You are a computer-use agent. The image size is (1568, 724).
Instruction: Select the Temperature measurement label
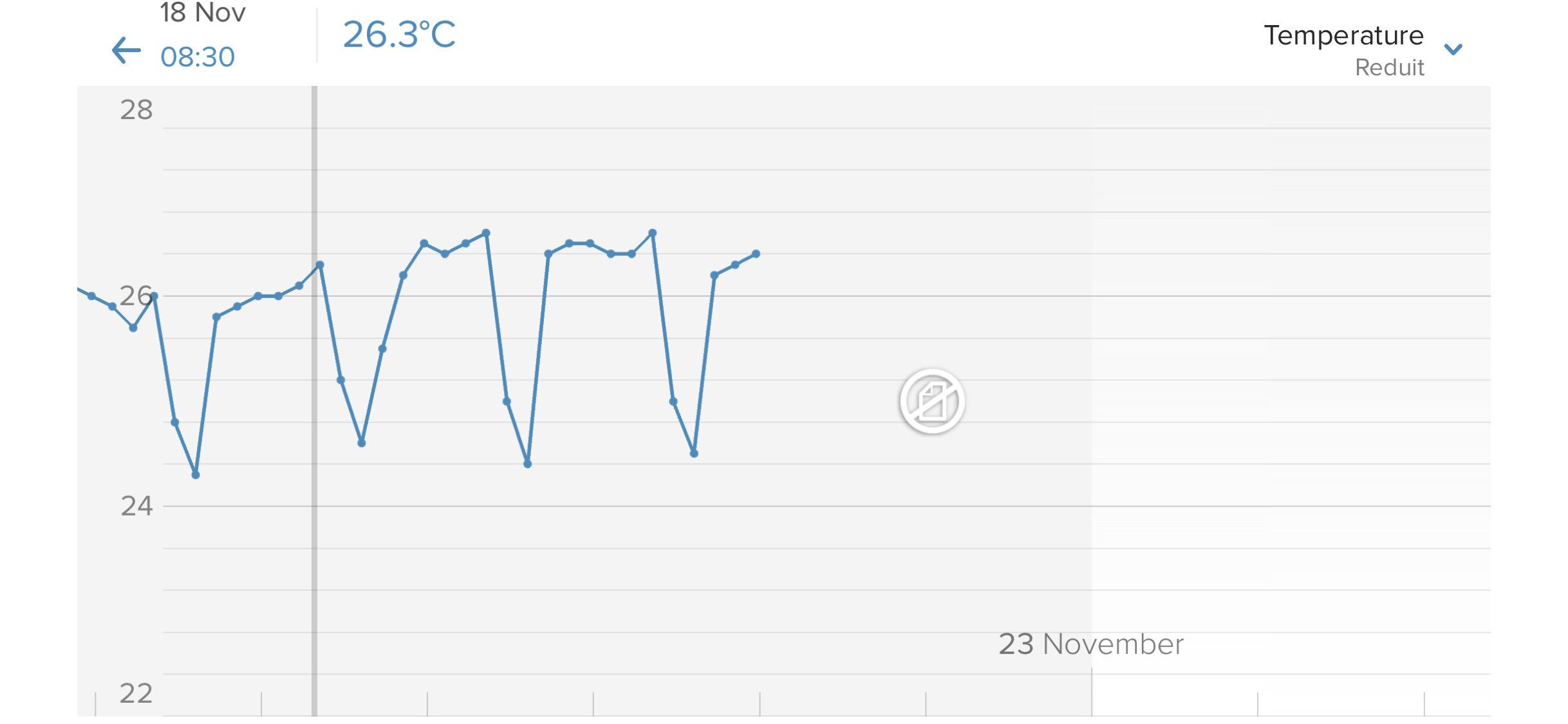1343,35
